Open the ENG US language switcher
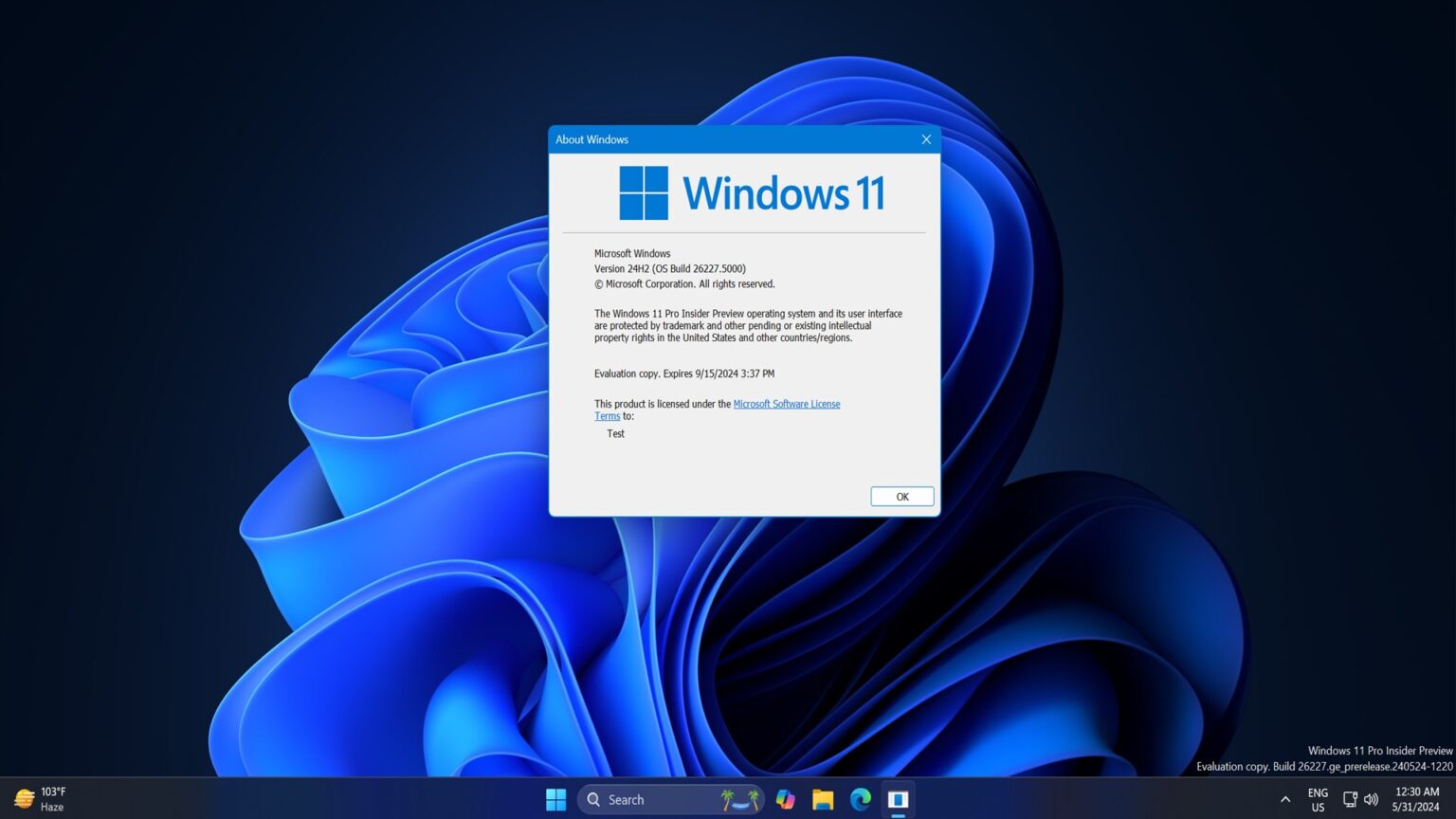This screenshot has height=819, width=1456. click(1318, 799)
